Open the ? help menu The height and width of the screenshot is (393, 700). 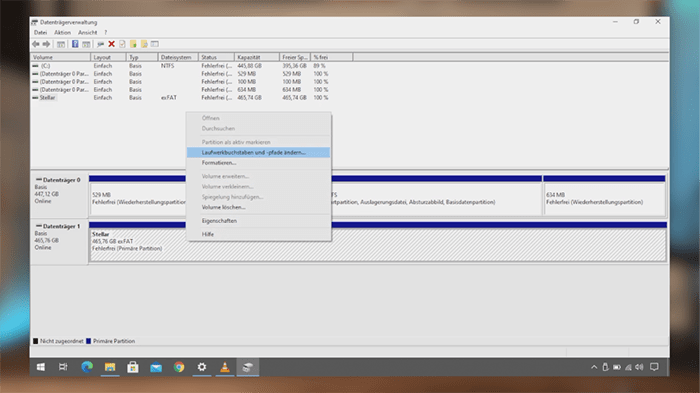(106, 33)
